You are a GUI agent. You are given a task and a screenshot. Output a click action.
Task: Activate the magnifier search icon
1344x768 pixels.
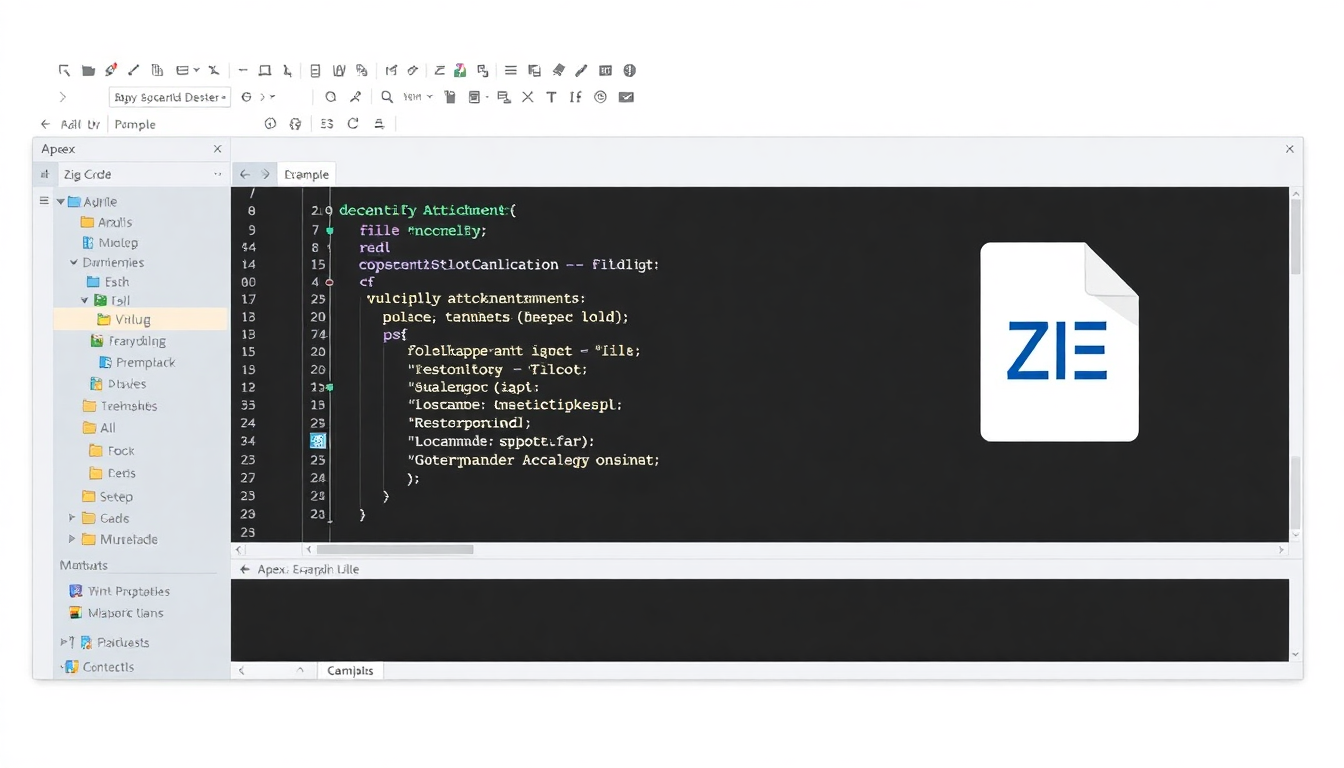point(386,97)
